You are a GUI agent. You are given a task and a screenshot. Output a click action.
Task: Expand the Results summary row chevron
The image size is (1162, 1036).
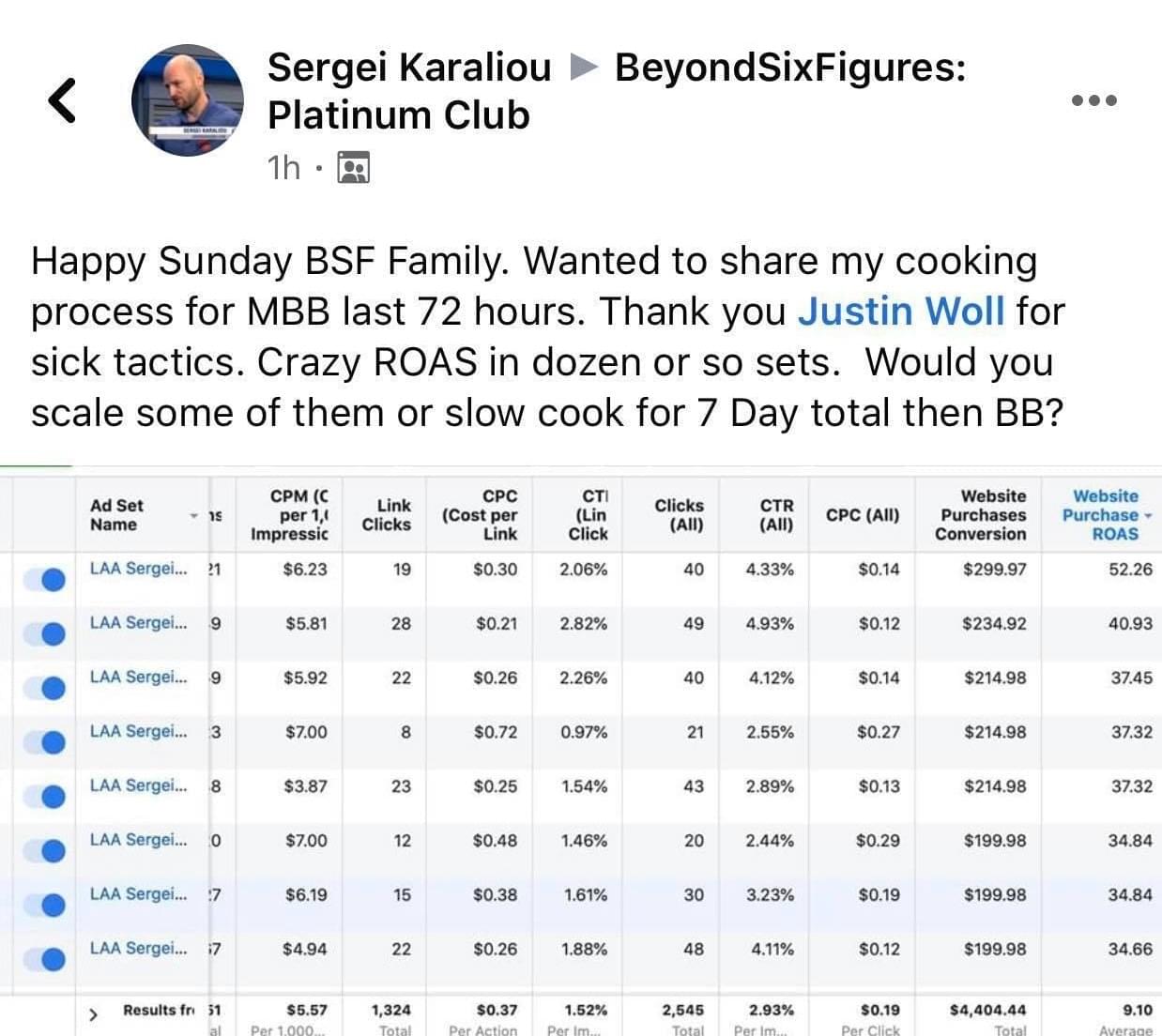[93, 1013]
